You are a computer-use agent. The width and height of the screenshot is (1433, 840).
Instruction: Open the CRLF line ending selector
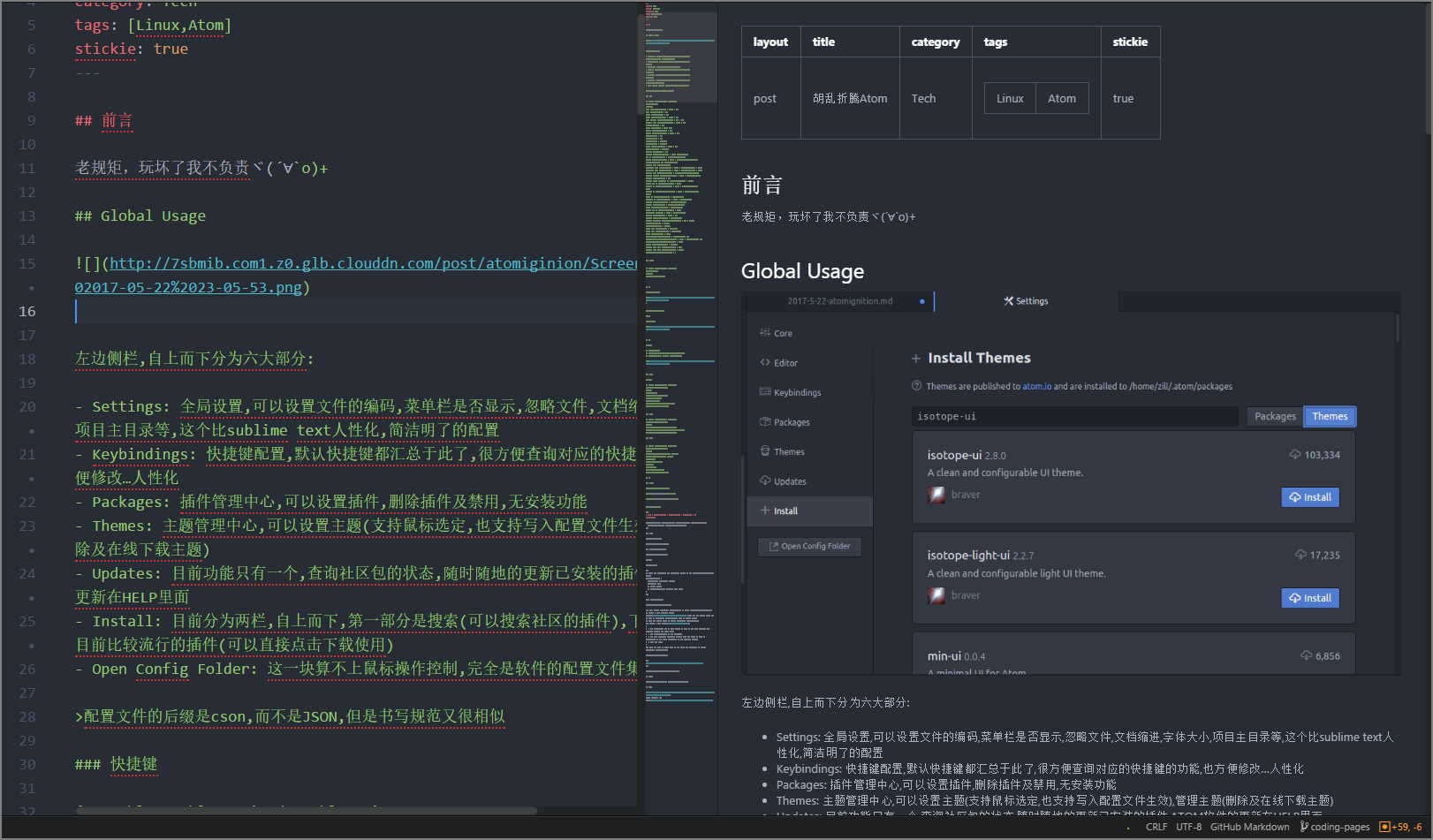tap(1156, 827)
